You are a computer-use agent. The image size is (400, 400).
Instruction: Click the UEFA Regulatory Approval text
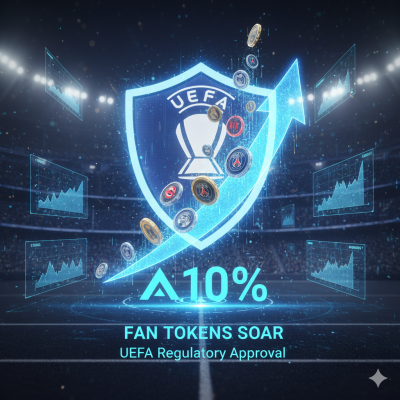coord(203,353)
